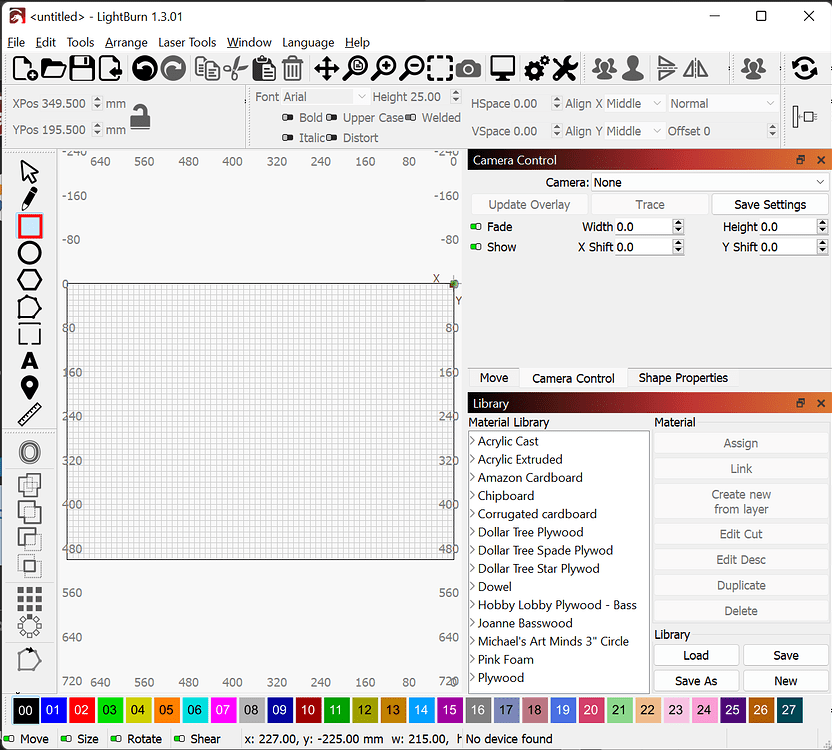832x750 pixels.
Task: Open the Circular Array tool
Action: pos(30,626)
